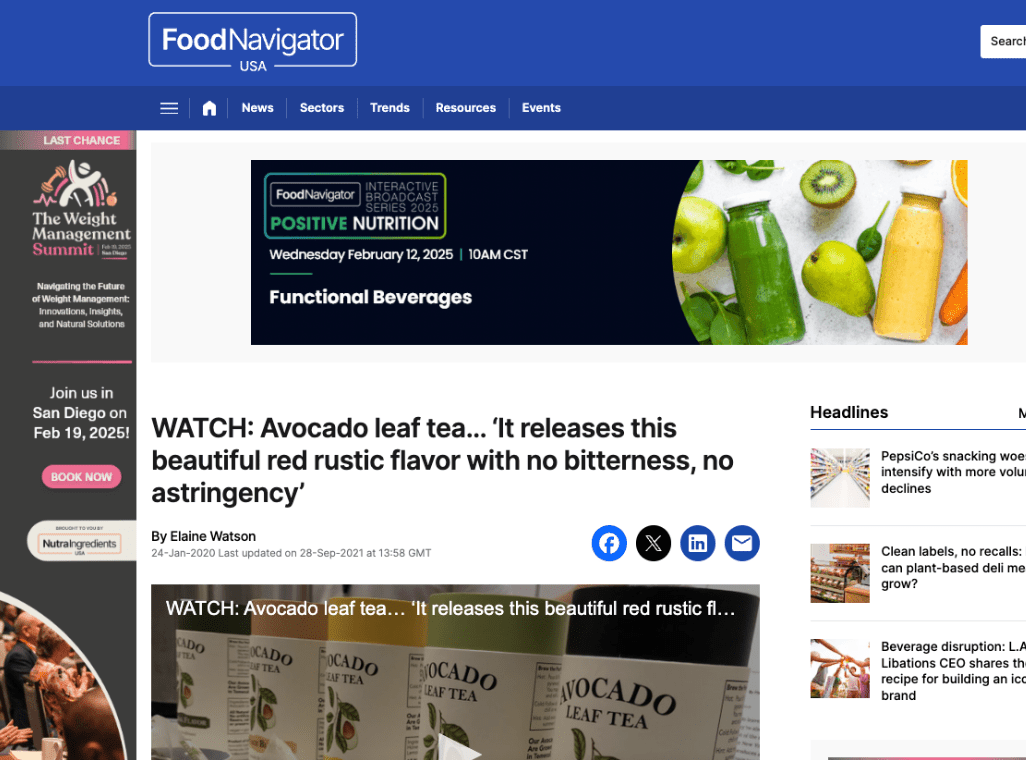Screen dimensions: 1026x760
Task: Share article via email icon
Action: pos(742,543)
